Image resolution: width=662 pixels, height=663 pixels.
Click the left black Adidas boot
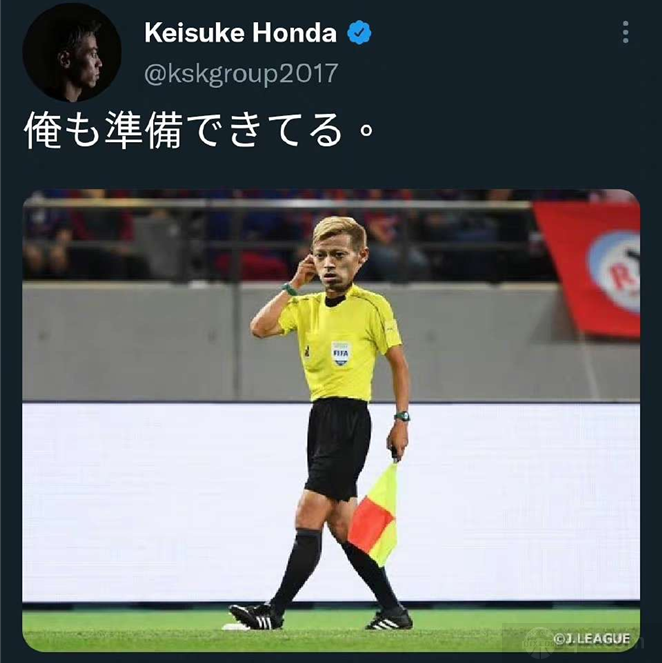coord(256,616)
